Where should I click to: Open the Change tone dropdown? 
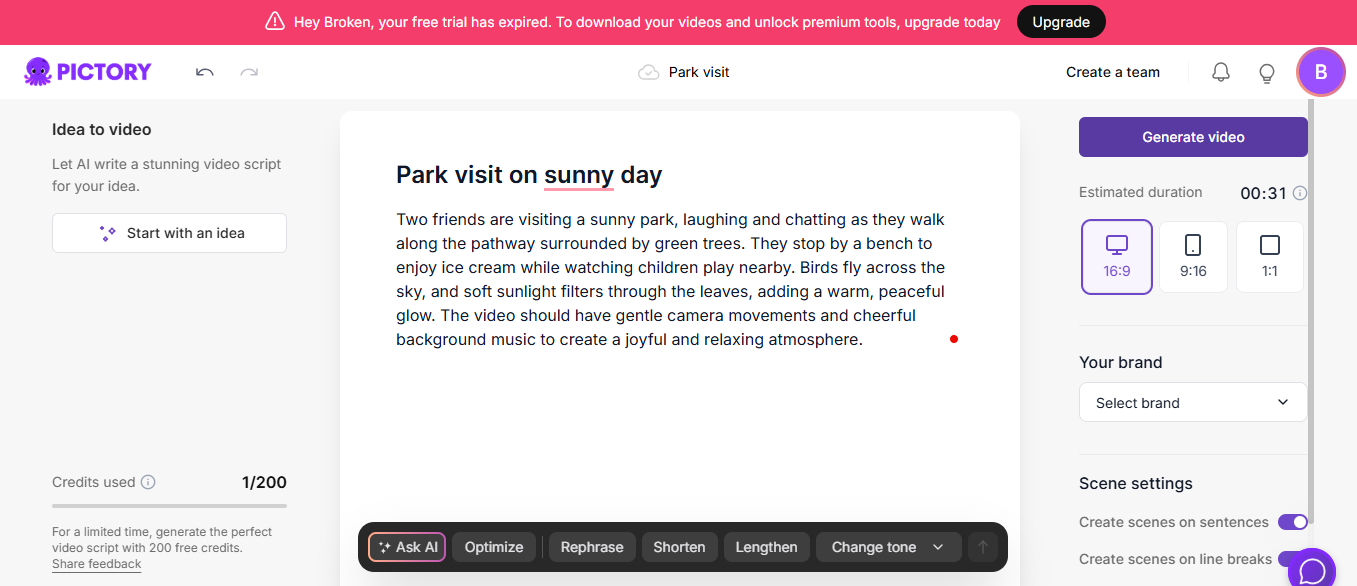pyautogui.click(x=888, y=547)
